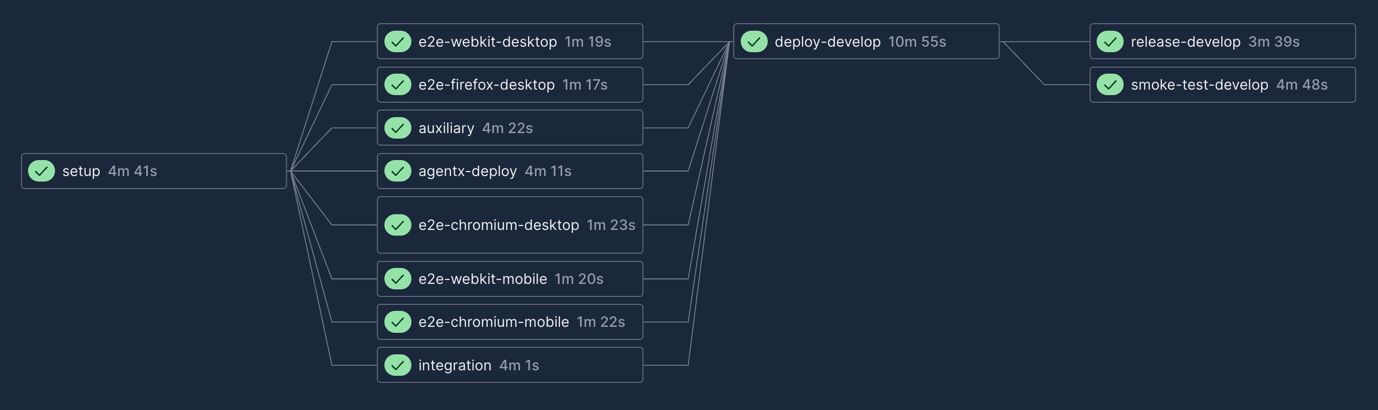This screenshot has width=1378, height=410.
Task: Click the success icon for e2e-chromium-mobile
Action: (x=398, y=322)
